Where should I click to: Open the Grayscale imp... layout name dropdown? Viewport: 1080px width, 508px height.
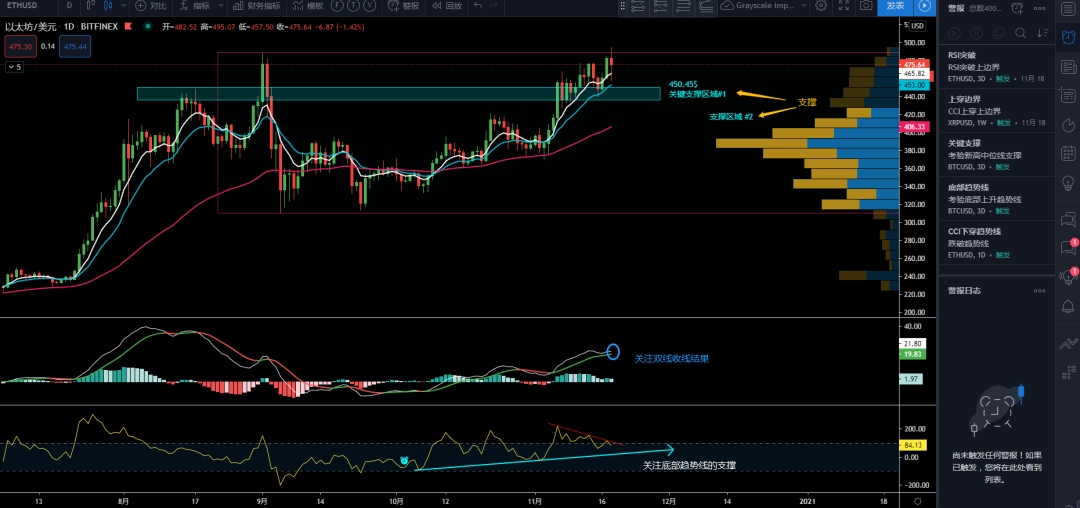[x=764, y=6]
